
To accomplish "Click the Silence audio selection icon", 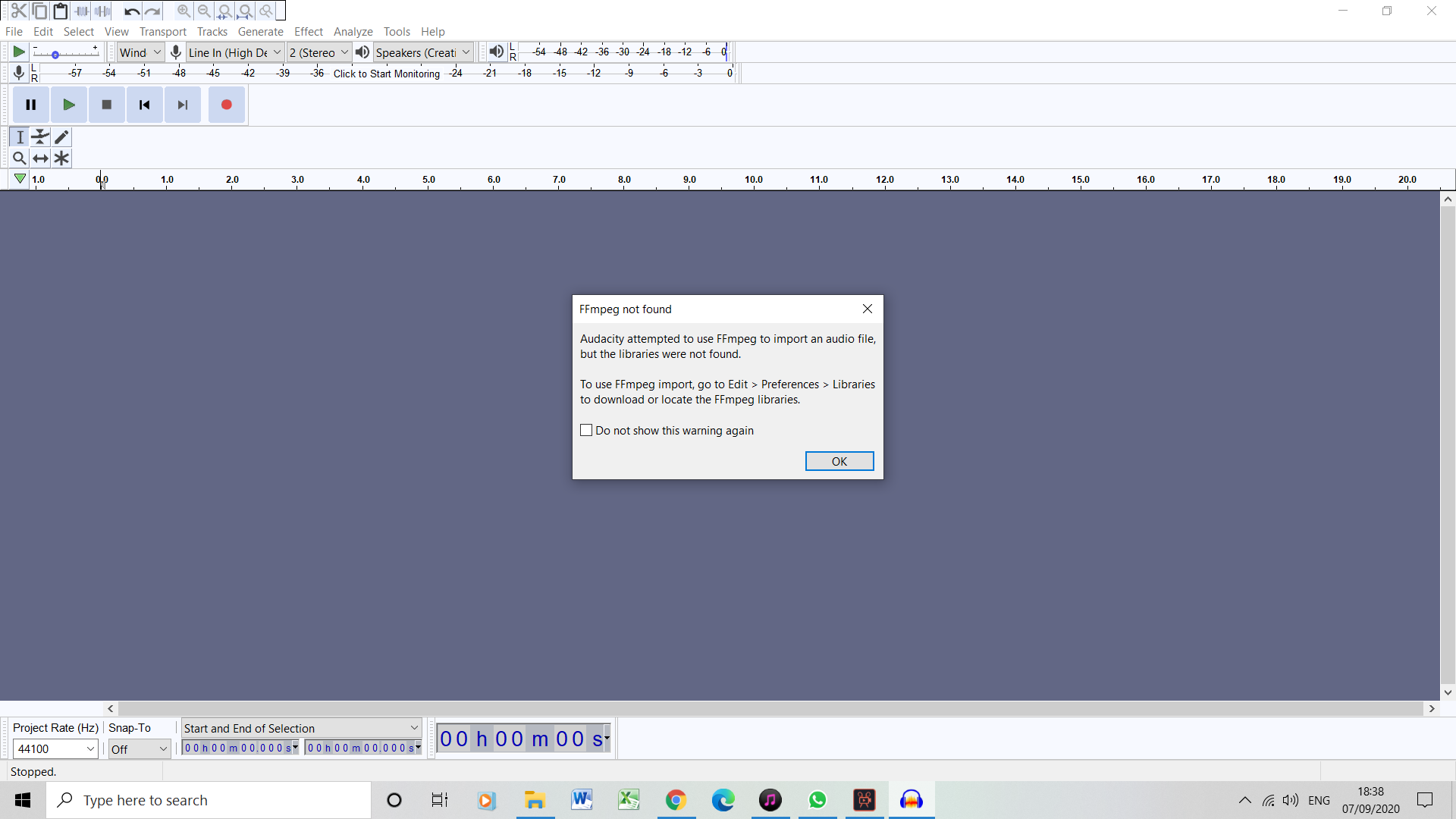I will [102, 11].
